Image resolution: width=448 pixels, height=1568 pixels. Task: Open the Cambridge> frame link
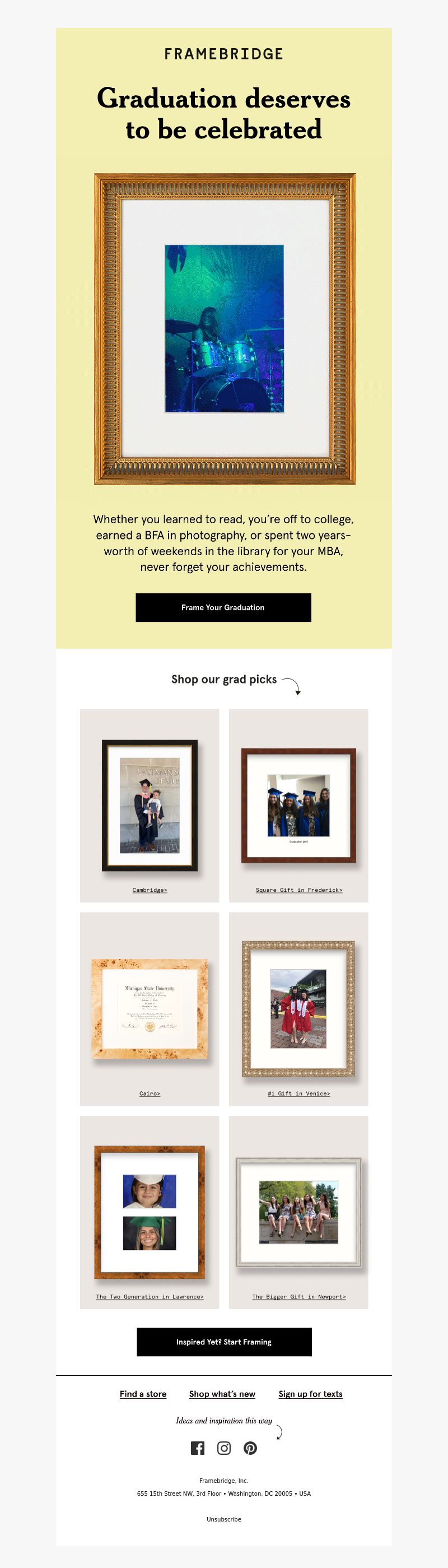(x=150, y=890)
